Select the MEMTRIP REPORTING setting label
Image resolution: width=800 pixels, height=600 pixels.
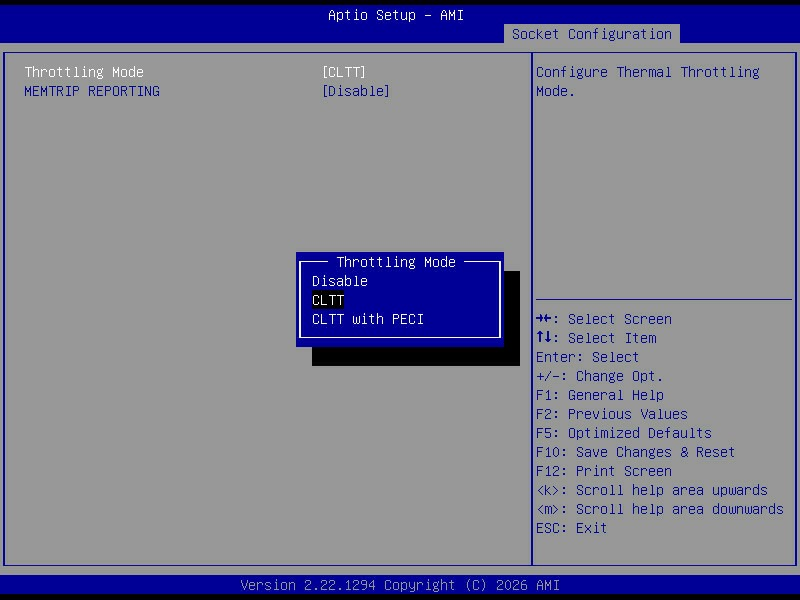point(92,91)
